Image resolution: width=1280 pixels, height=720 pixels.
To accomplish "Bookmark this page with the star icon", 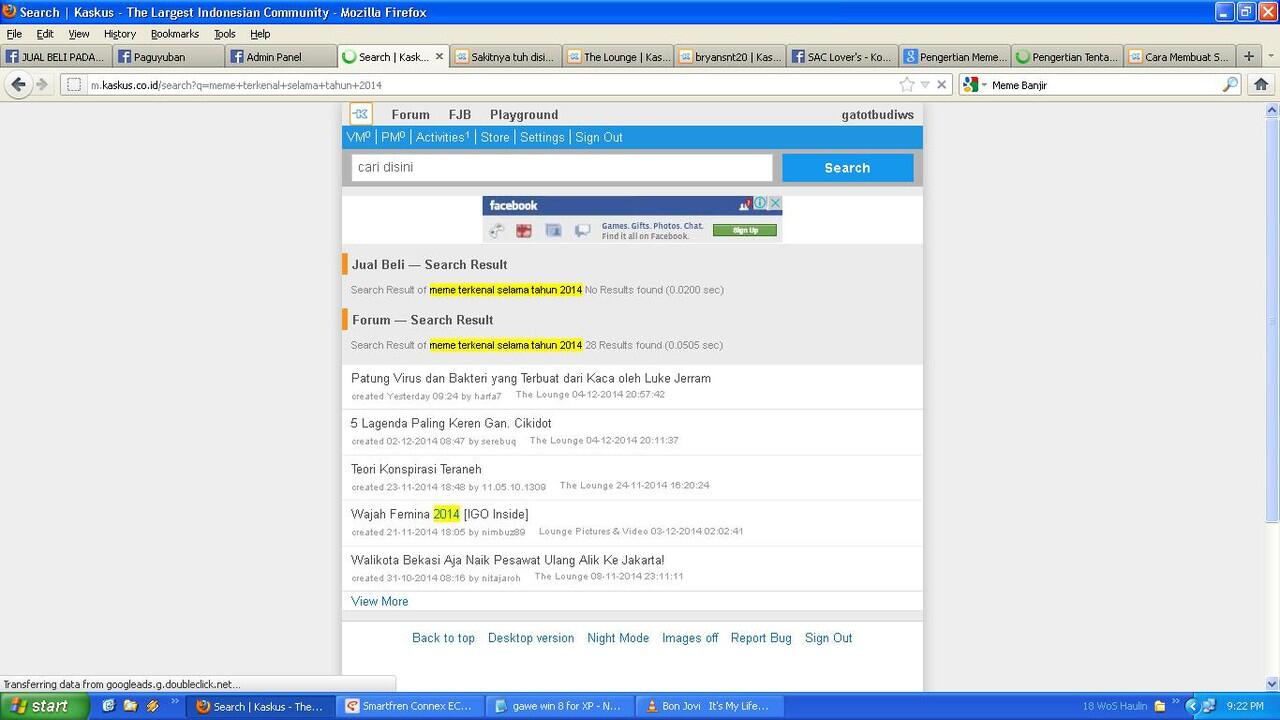I will pos(907,85).
